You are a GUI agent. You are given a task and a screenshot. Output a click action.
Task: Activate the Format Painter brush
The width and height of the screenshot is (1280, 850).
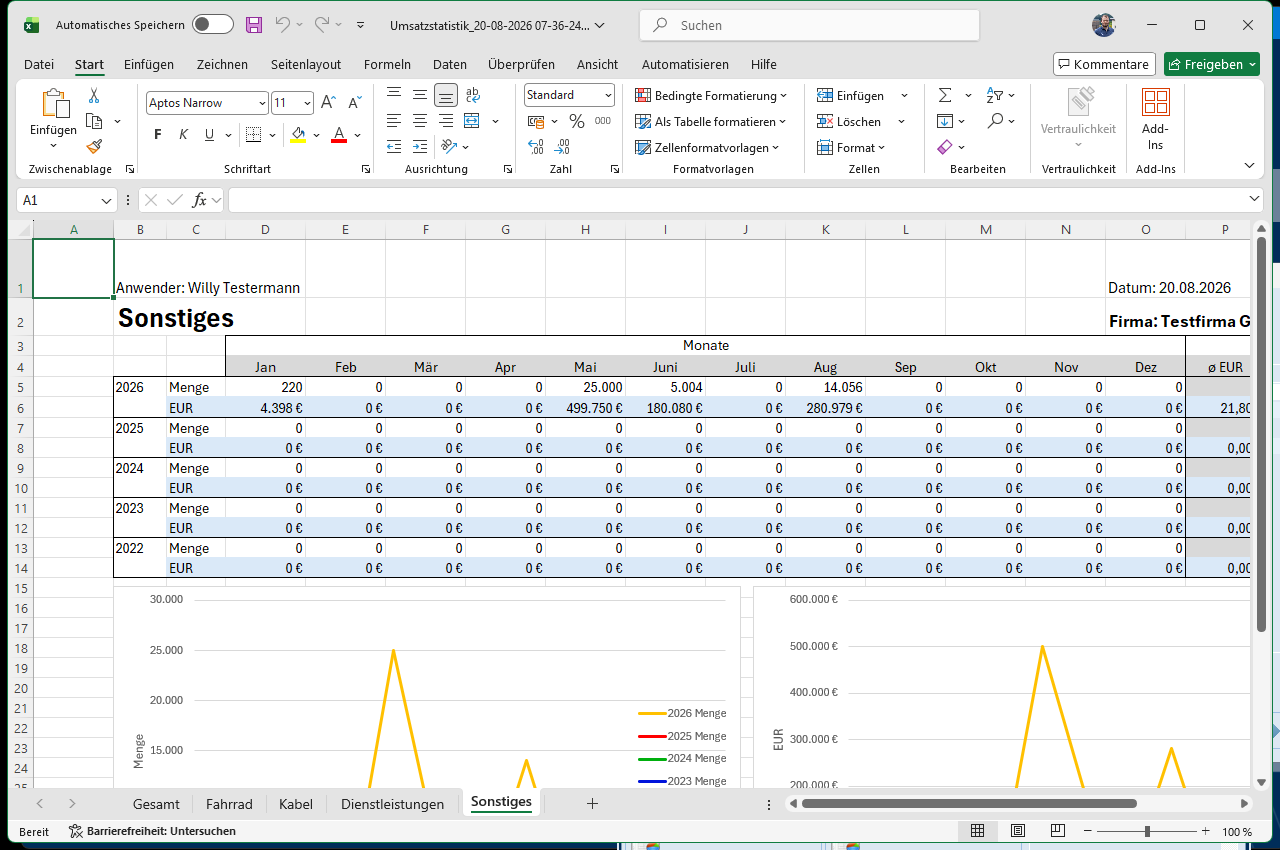[x=94, y=146]
